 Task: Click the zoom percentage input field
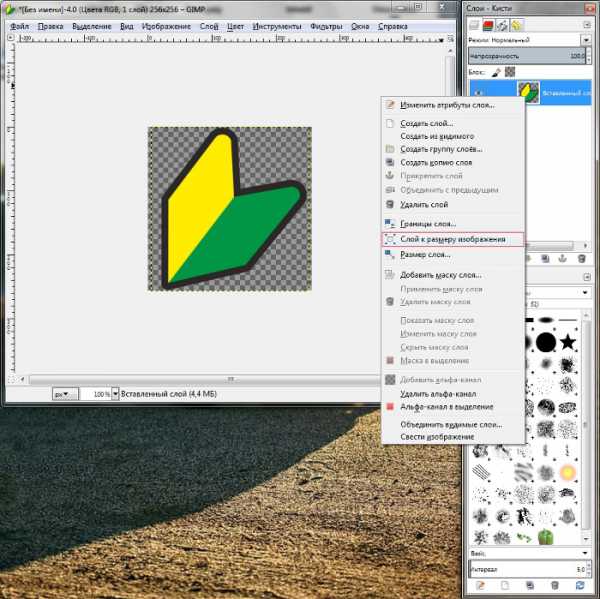pyautogui.click(x=95, y=394)
